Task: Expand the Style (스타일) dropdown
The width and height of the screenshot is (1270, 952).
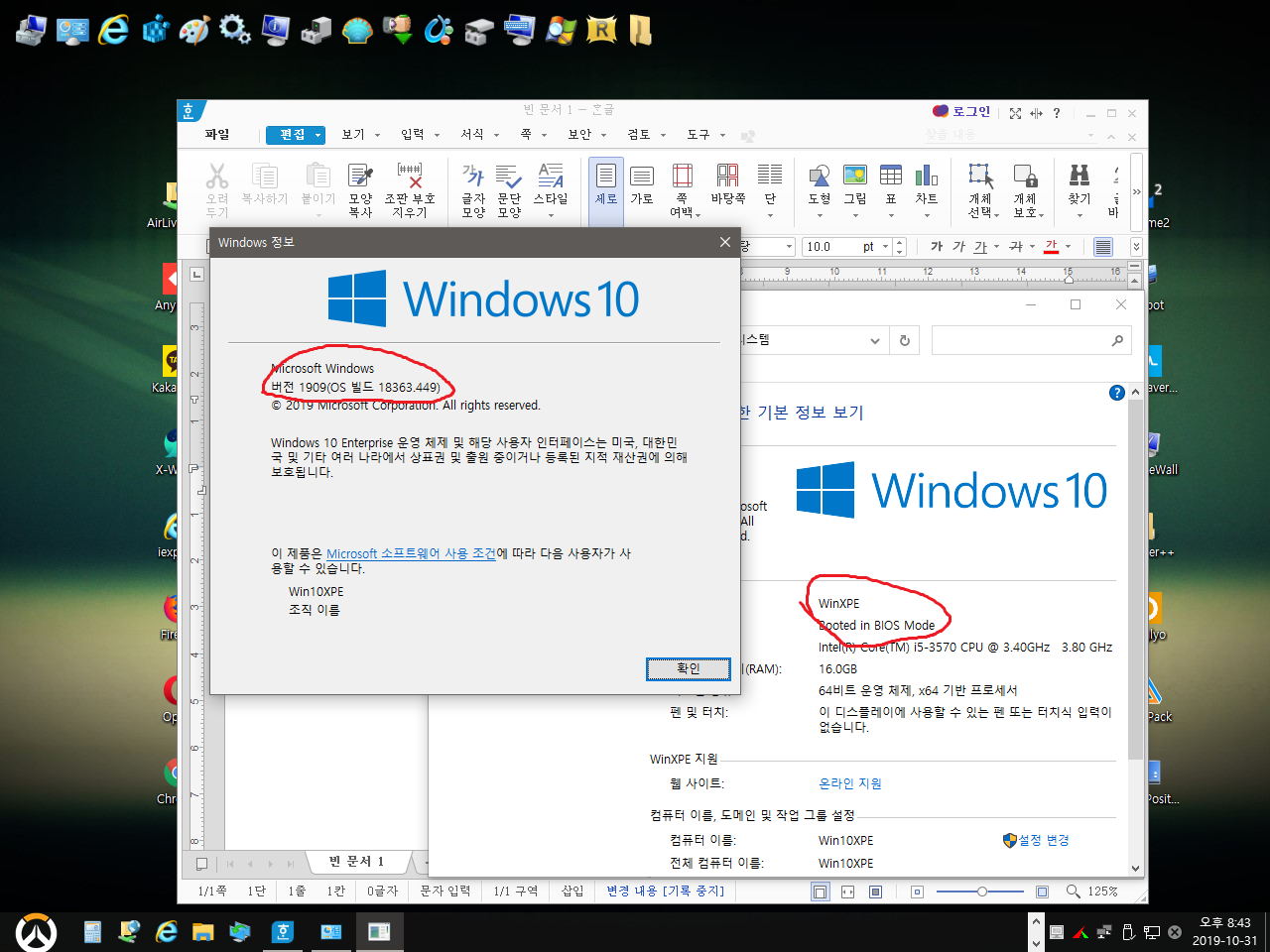Action: click(551, 215)
